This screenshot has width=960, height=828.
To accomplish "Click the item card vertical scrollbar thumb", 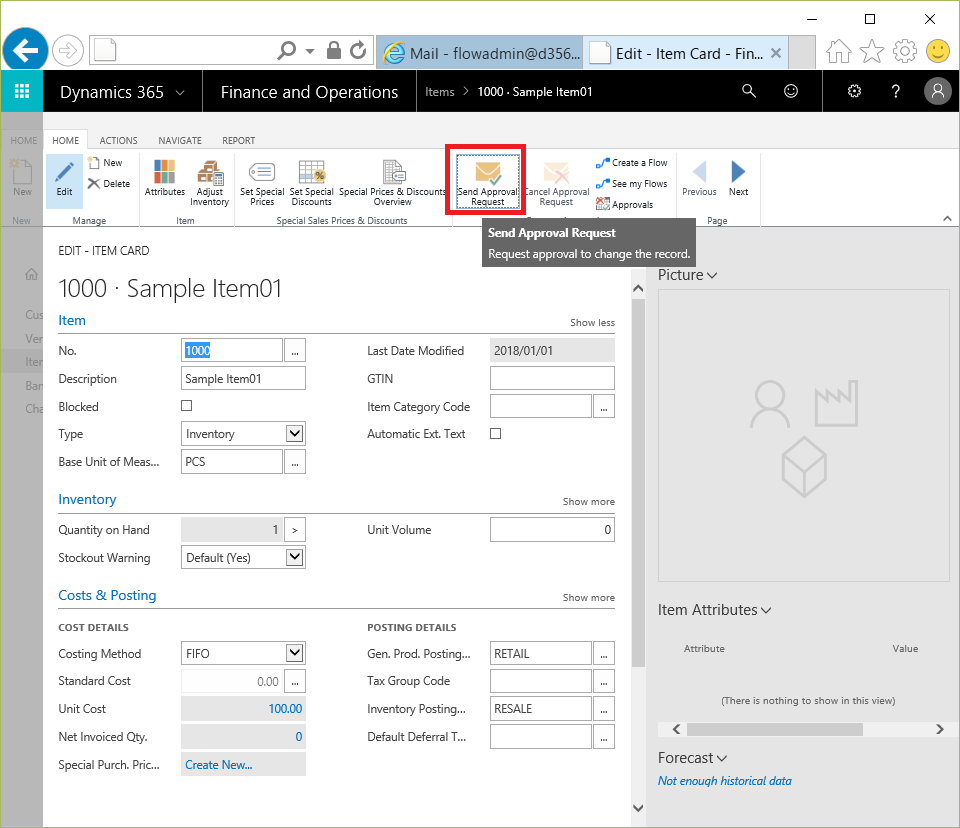I will coord(637,483).
